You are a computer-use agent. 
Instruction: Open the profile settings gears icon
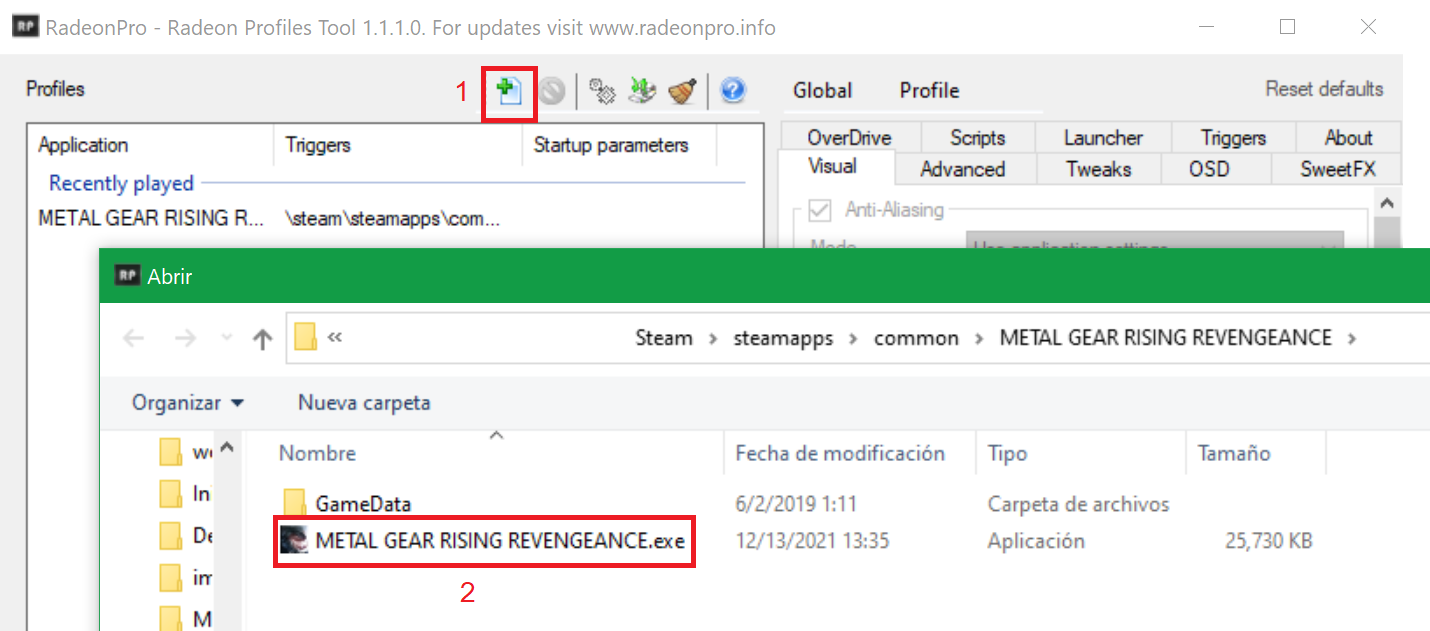click(601, 92)
